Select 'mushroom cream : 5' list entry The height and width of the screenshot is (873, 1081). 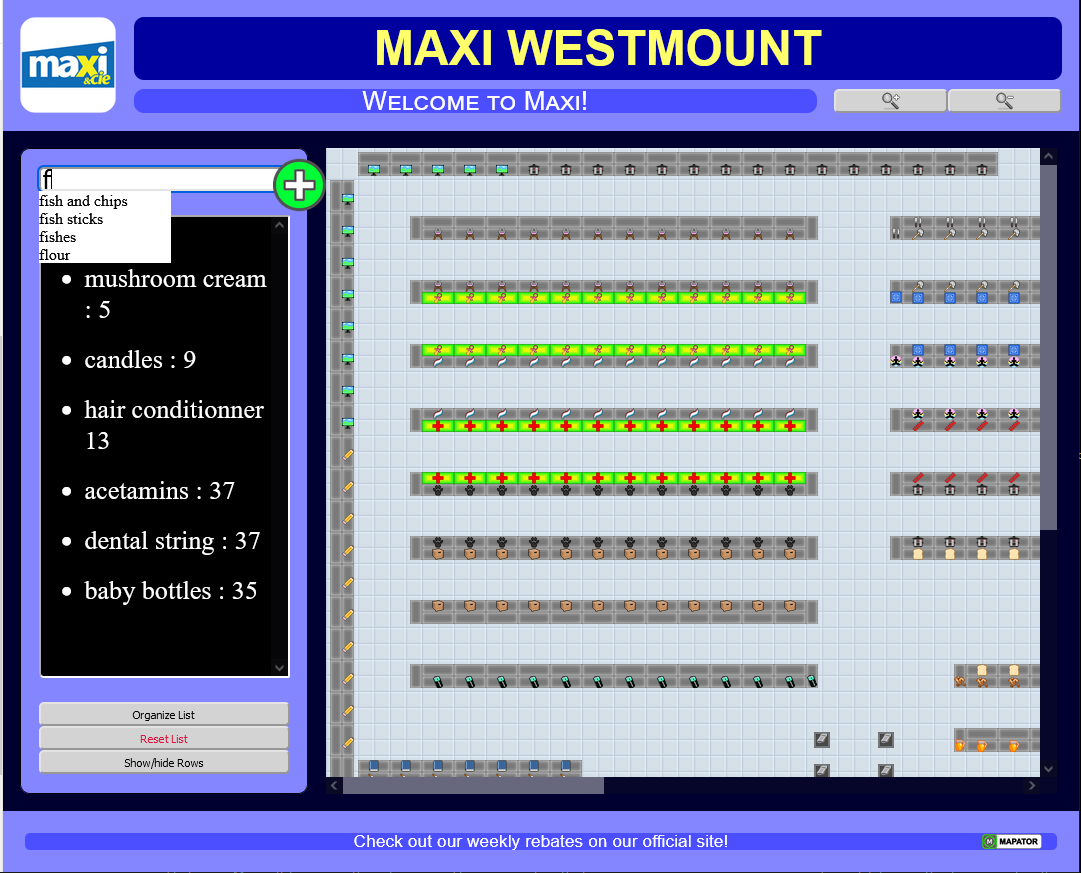(175, 294)
